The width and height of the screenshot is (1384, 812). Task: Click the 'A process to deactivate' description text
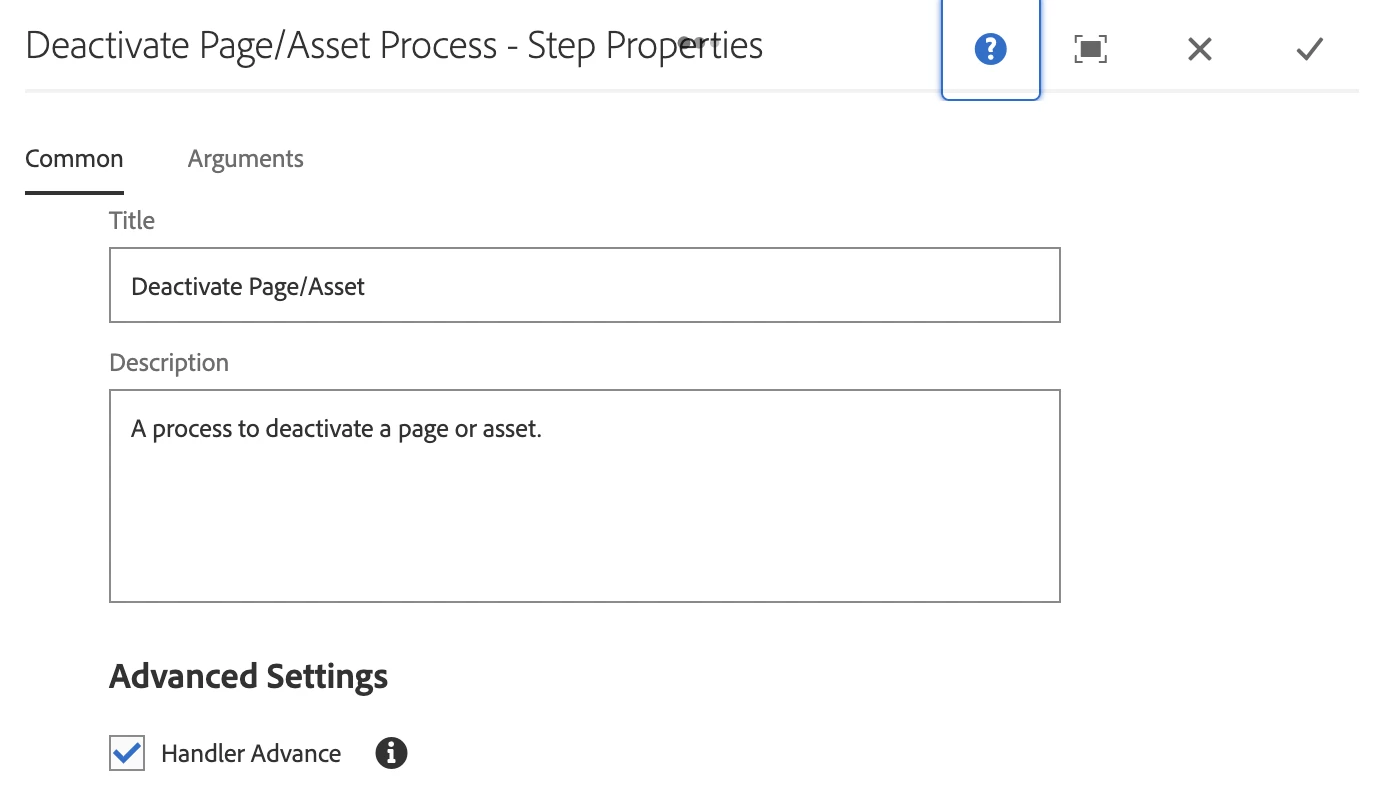[336, 429]
